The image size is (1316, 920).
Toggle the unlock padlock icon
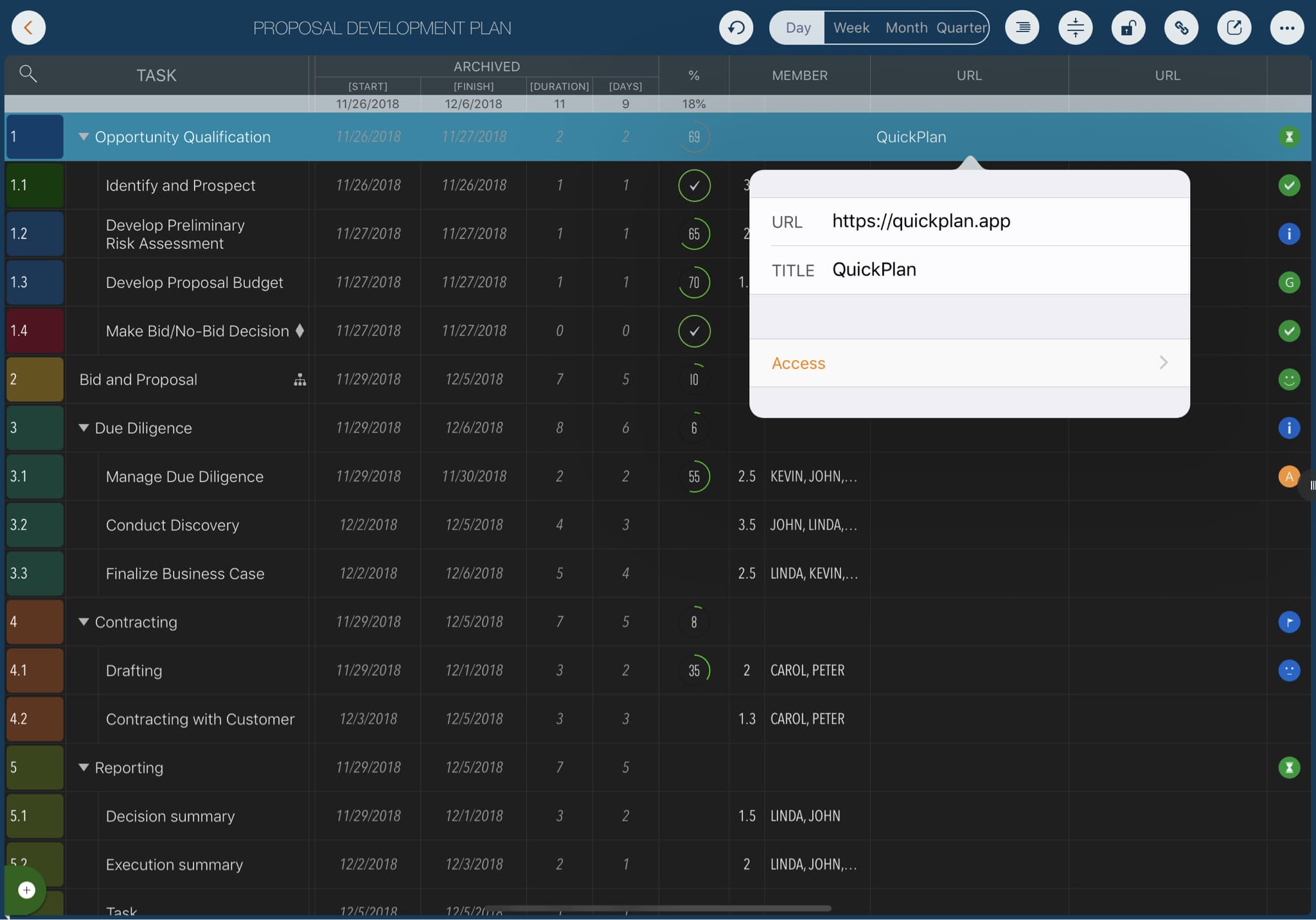(x=1128, y=28)
